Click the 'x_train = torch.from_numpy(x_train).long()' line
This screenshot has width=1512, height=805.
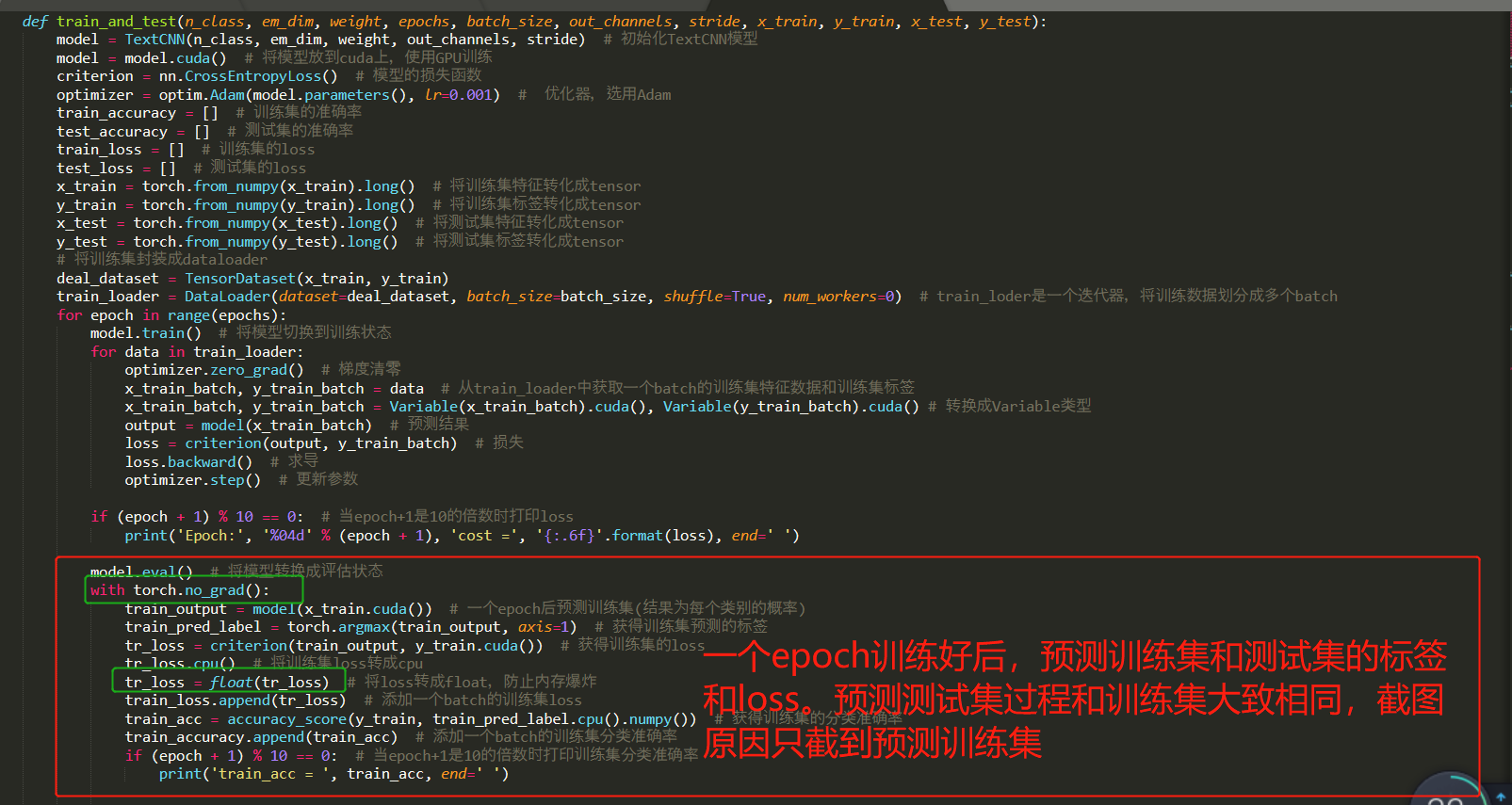point(349,186)
